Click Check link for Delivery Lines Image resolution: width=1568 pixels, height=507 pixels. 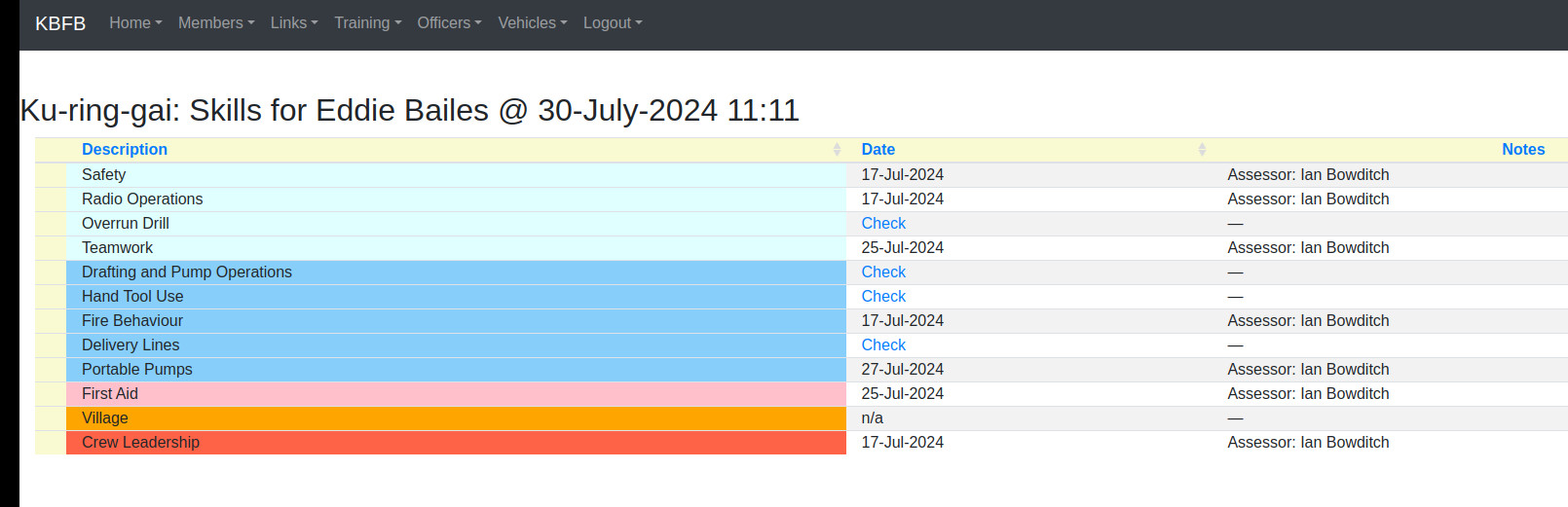(x=883, y=345)
